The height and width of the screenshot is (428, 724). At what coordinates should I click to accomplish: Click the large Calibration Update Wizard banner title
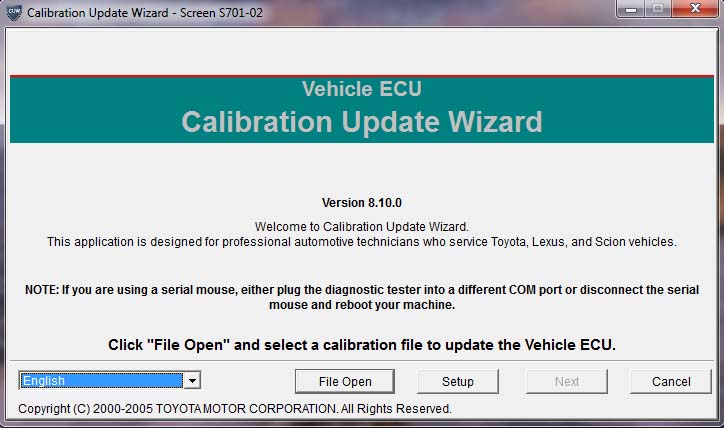click(362, 122)
